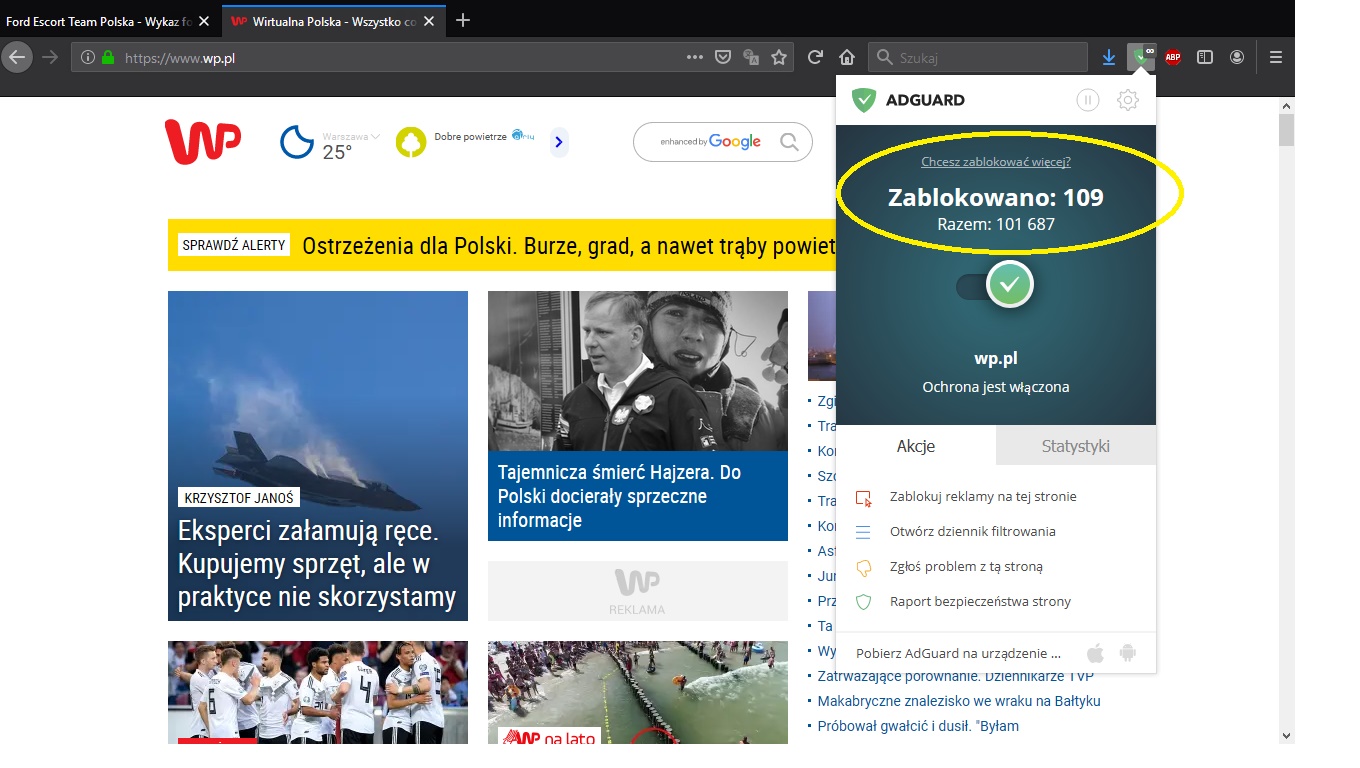Open AdGuard settings gear
1360x768 pixels.
(x=1128, y=100)
